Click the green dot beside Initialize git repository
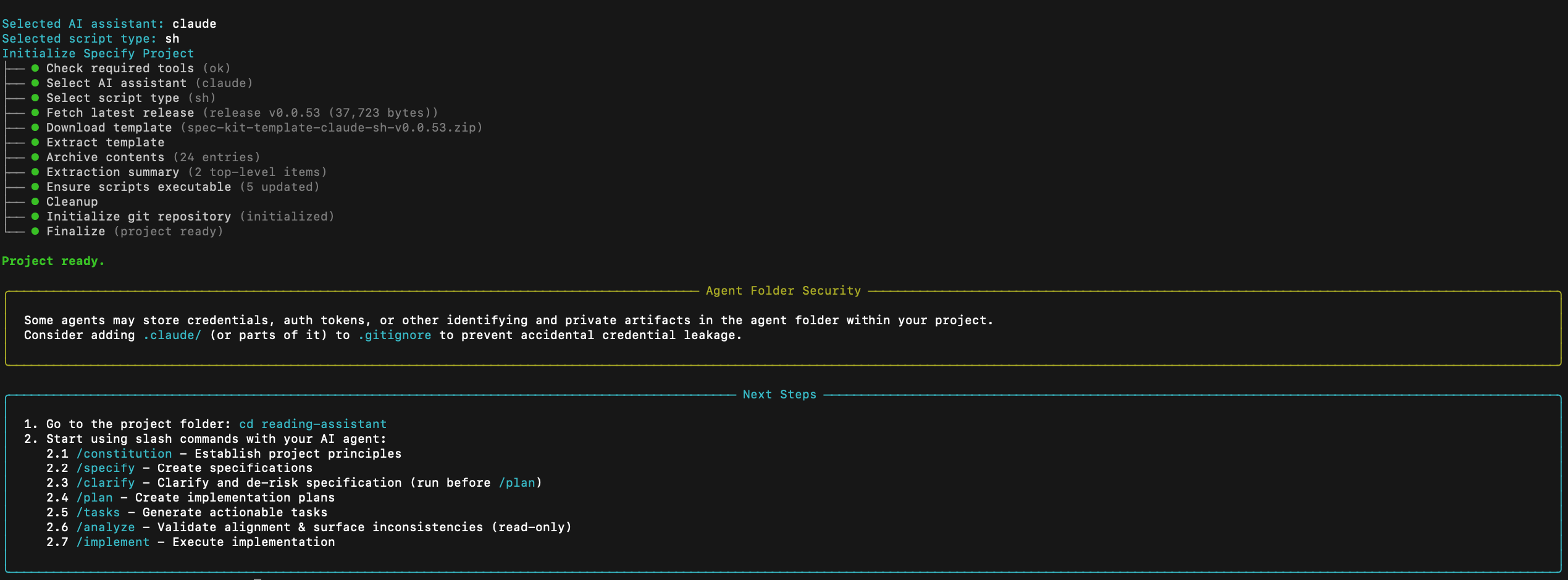The image size is (1568, 580). (35, 216)
